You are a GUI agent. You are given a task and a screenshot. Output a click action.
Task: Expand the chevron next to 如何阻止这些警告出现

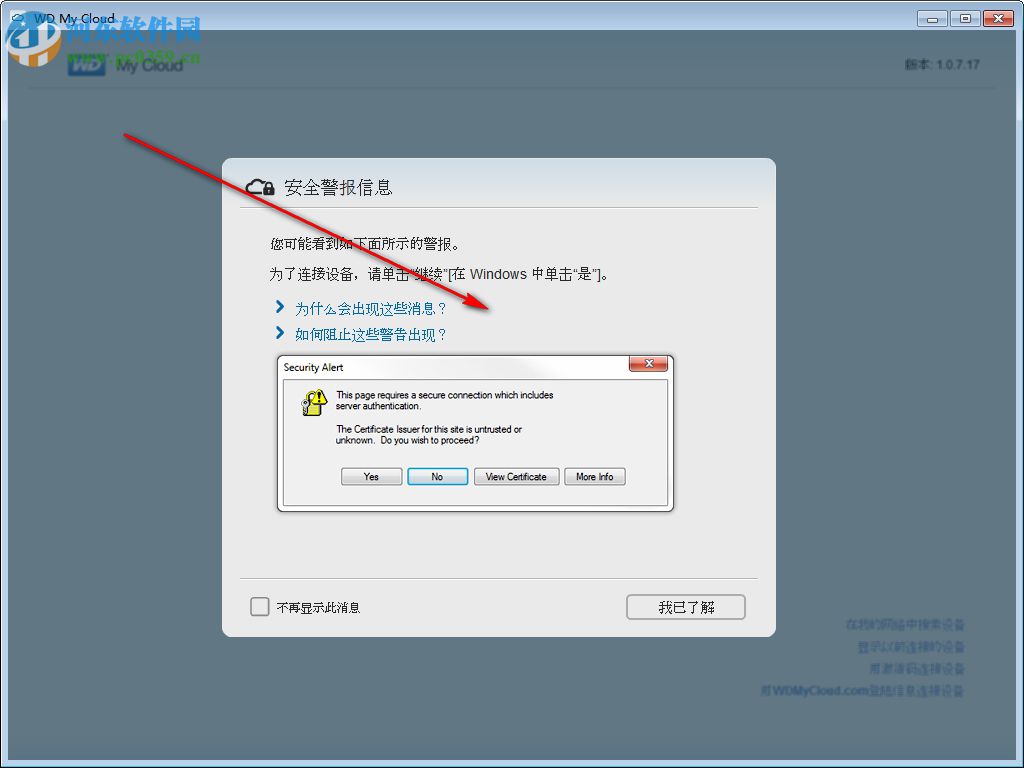[280, 333]
